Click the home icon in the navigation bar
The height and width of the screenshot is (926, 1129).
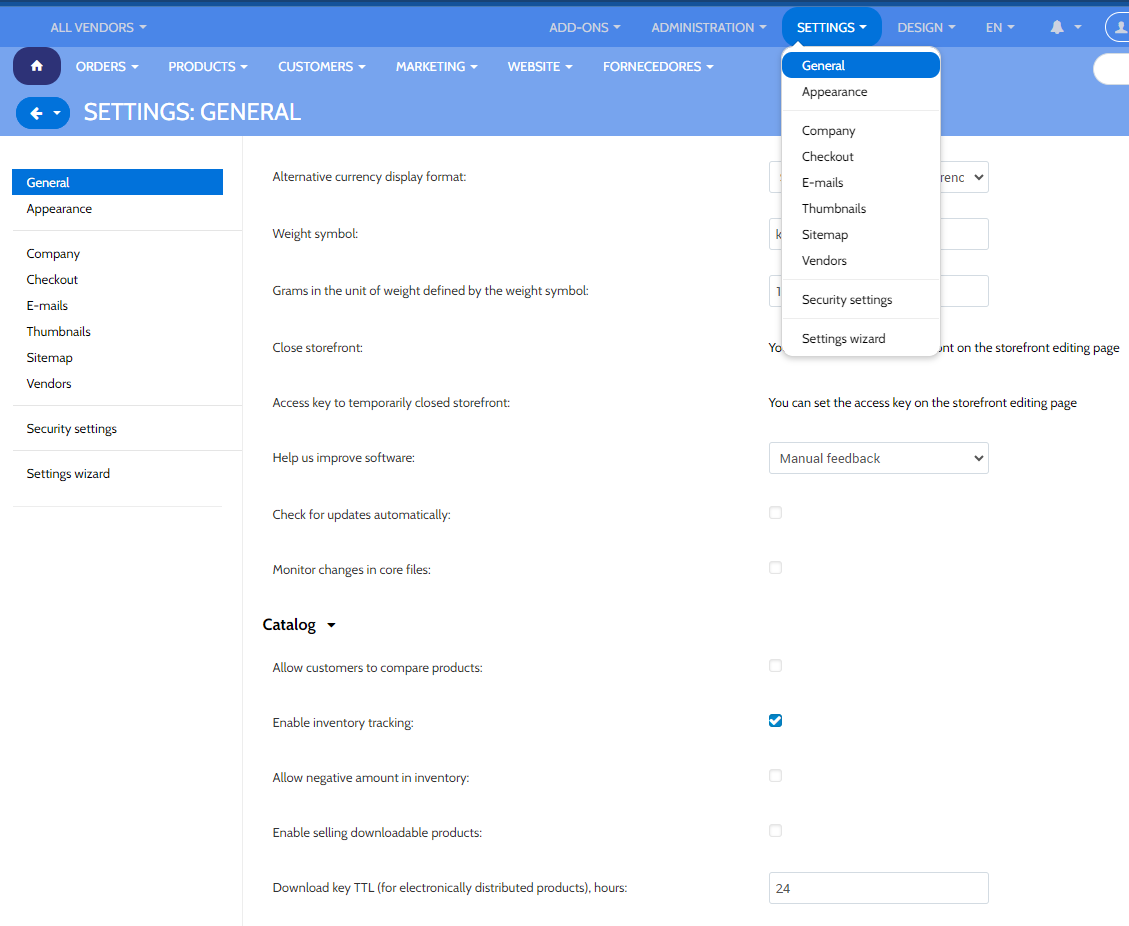36,65
